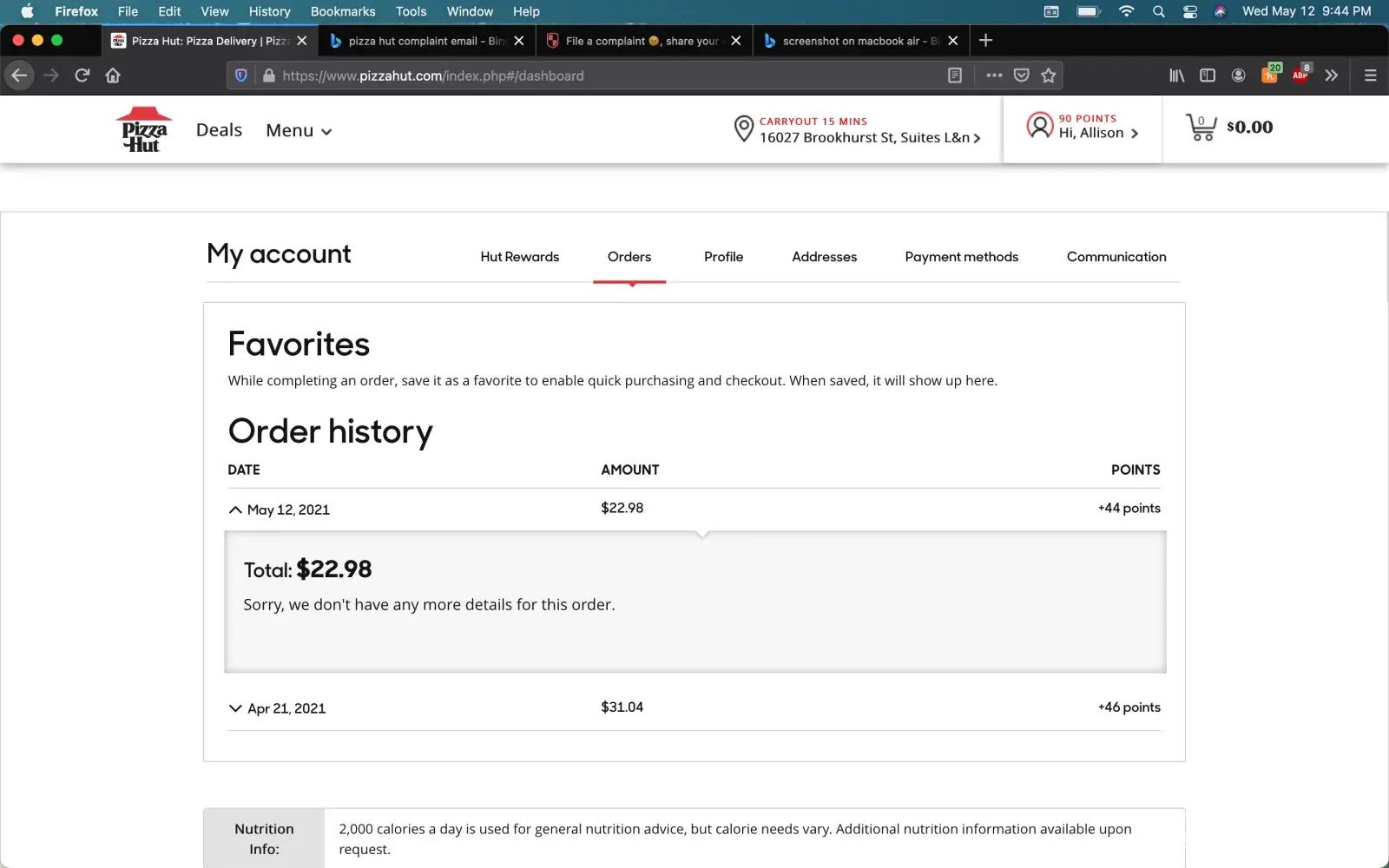Close the pizza hut complaint email tab

click(x=519, y=41)
